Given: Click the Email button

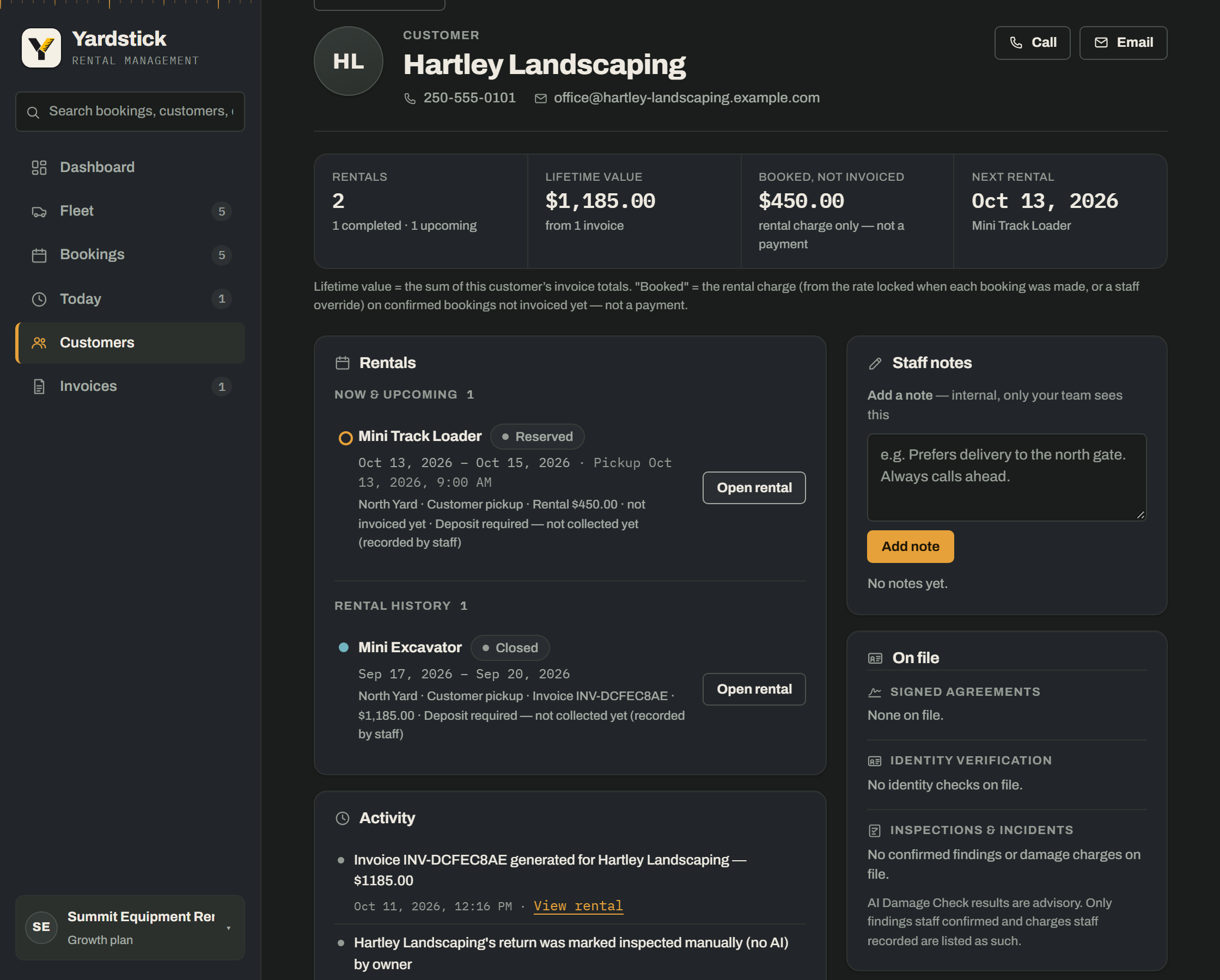Looking at the screenshot, I should click(x=1123, y=43).
